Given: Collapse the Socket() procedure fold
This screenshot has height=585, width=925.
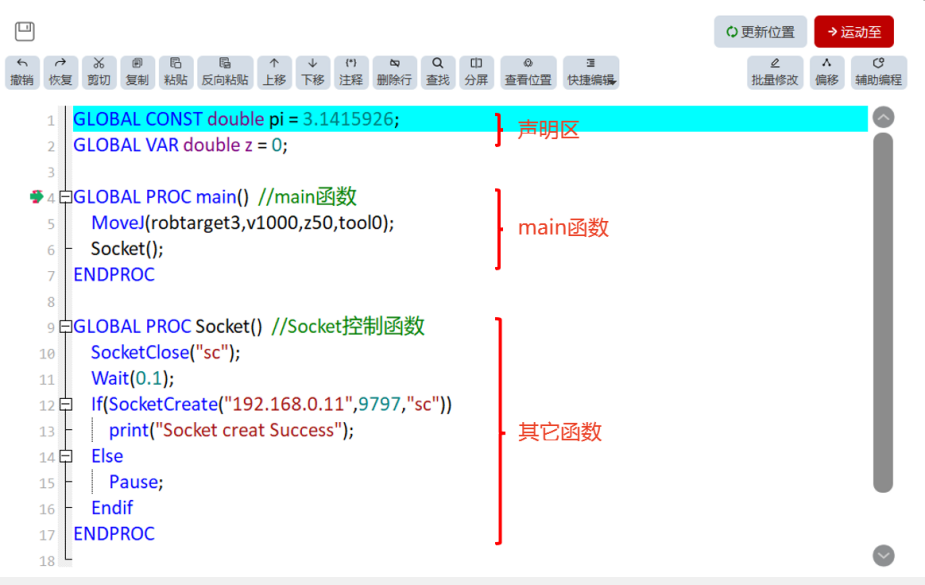Looking at the screenshot, I should [66, 327].
